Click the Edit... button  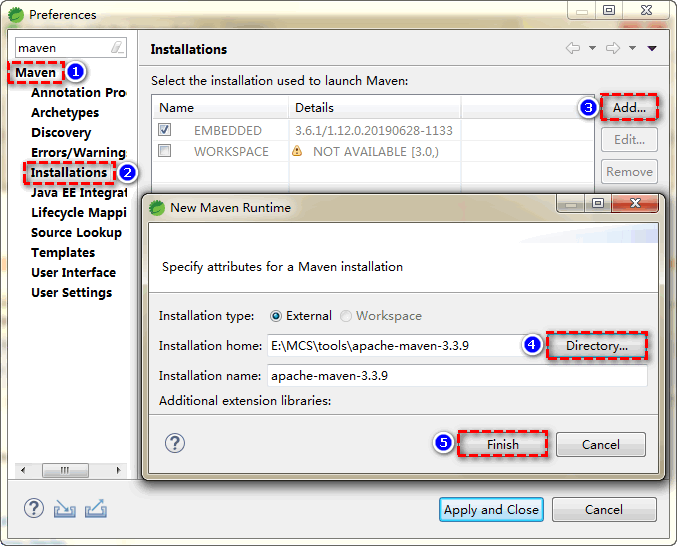(x=629, y=139)
